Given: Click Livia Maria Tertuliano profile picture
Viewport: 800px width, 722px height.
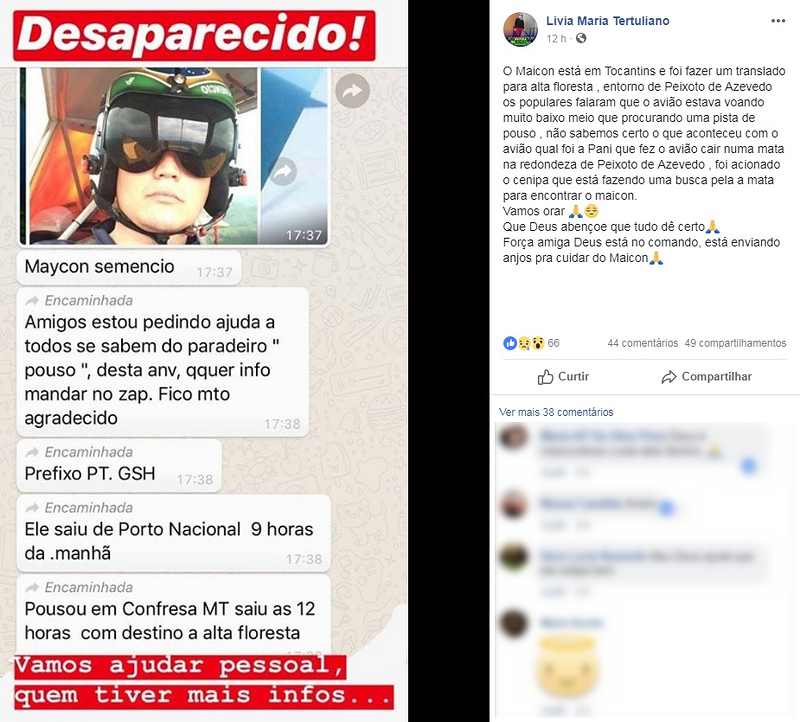Looking at the screenshot, I should click(x=520, y=30).
